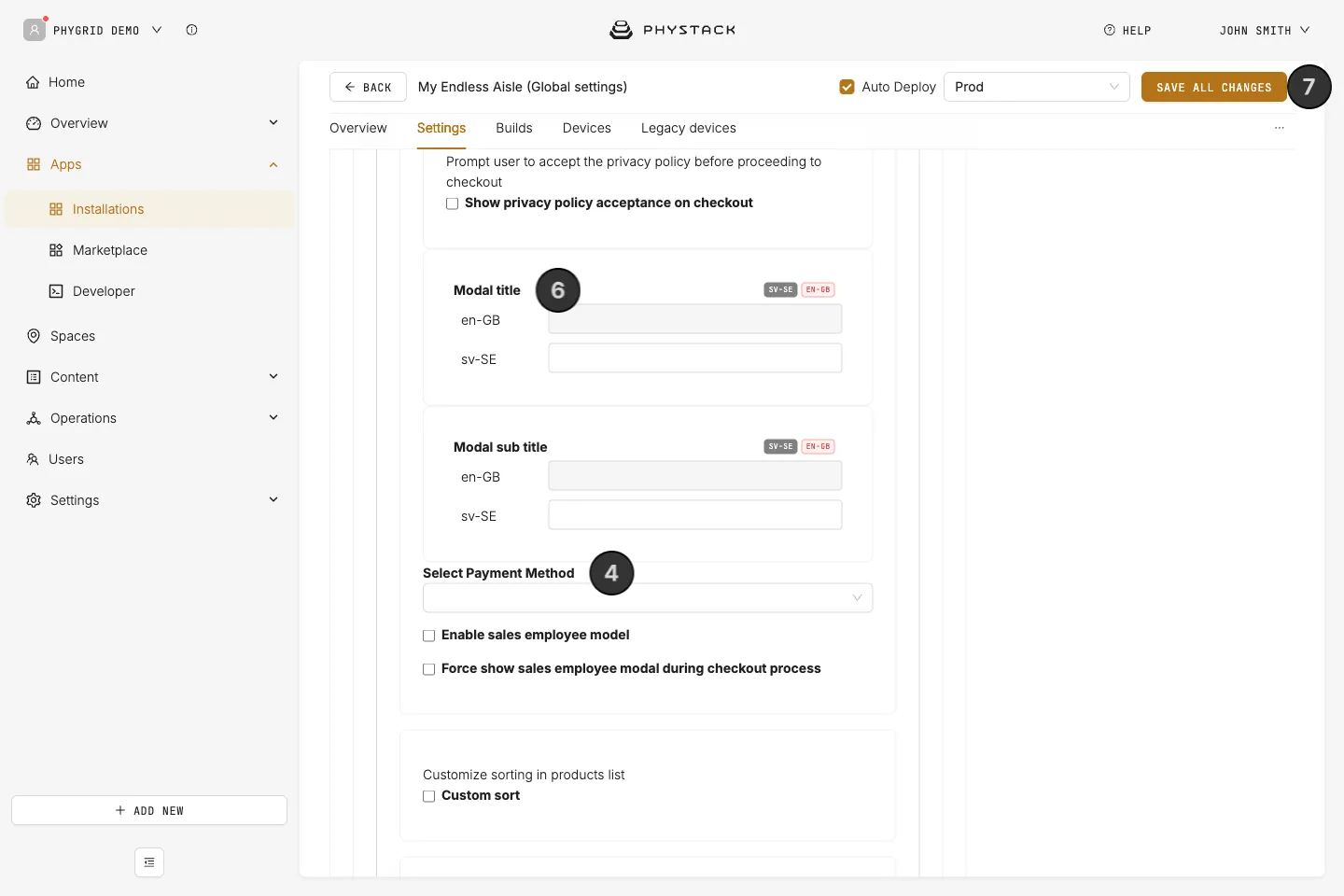Collapse the sidebar with the bottom icon
The width and height of the screenshot is (1344, 896).
pos(149,862)
